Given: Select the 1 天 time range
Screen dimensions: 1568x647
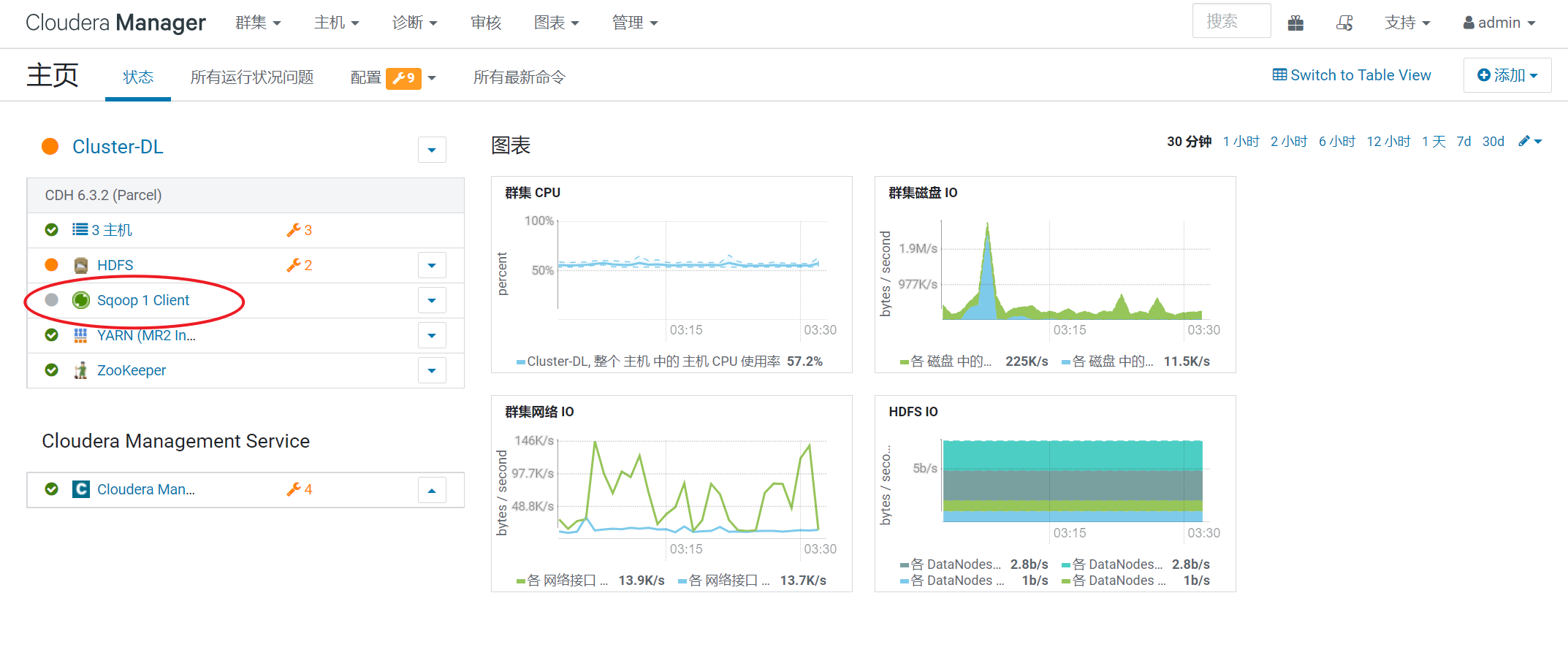Looking at the screenshot, I should pos(1434,141).
